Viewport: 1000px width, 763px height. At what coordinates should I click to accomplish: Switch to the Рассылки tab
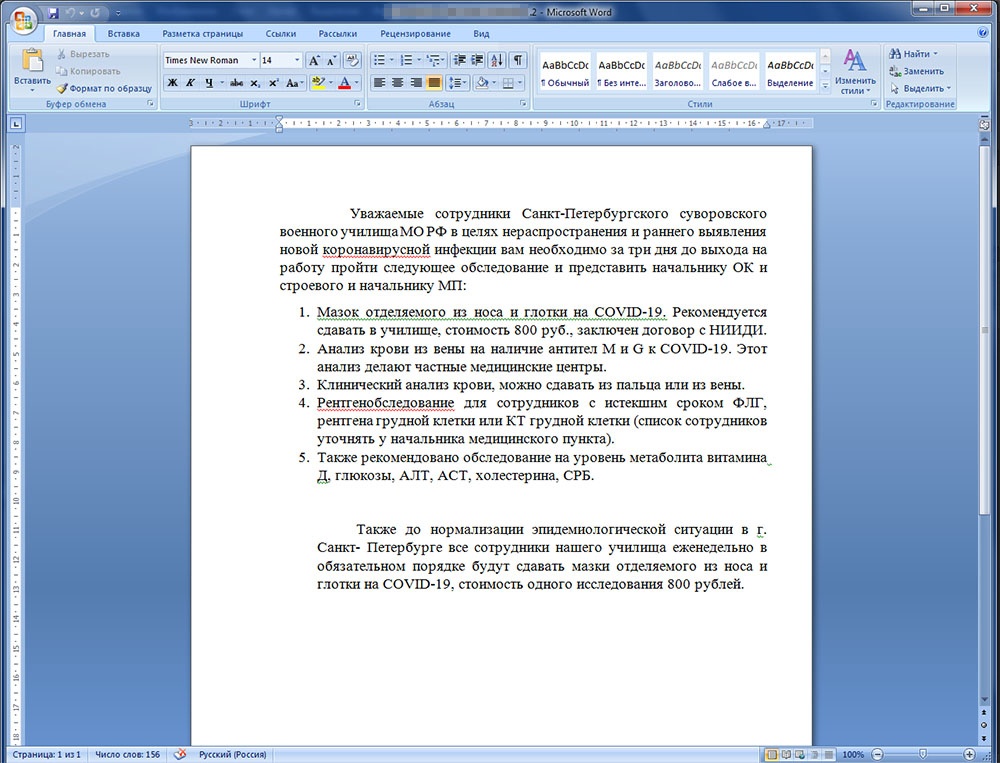point(337,34)
